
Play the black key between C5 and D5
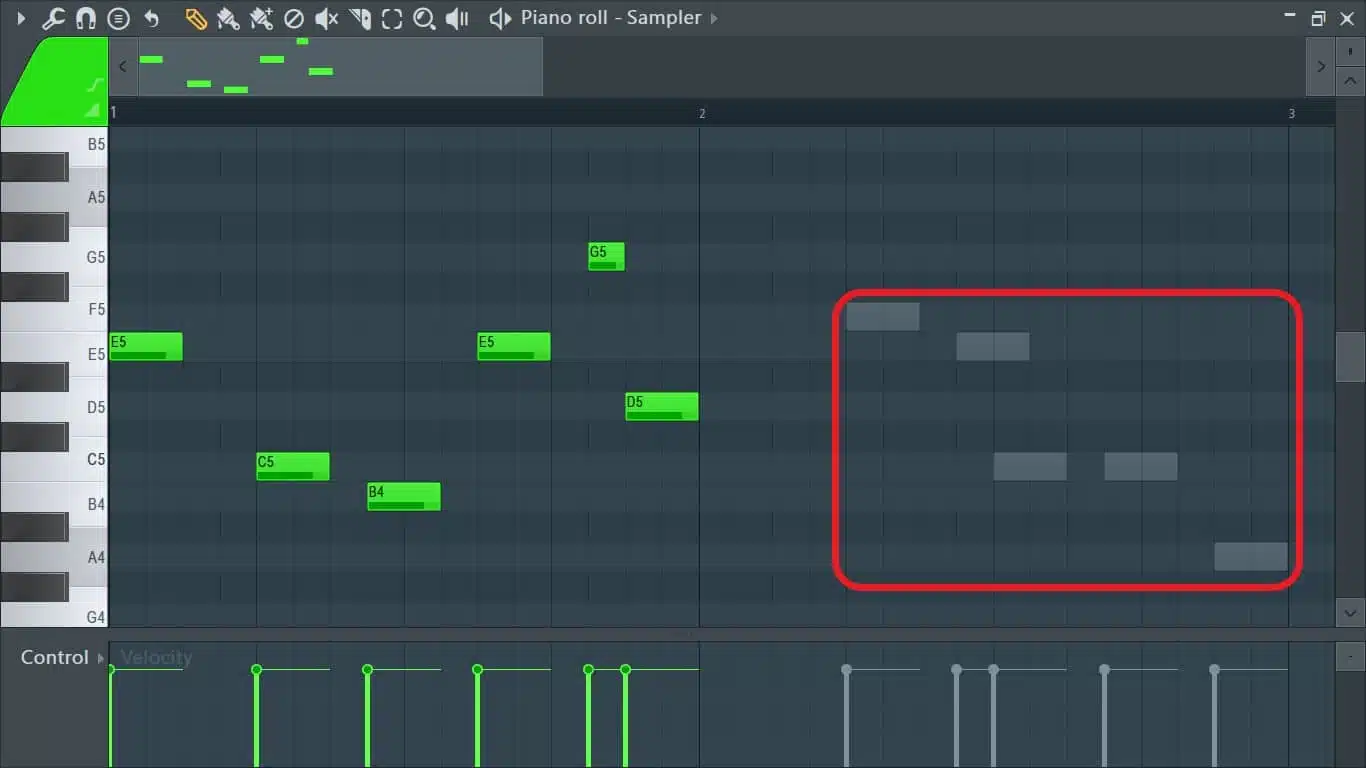click(34, 437)
